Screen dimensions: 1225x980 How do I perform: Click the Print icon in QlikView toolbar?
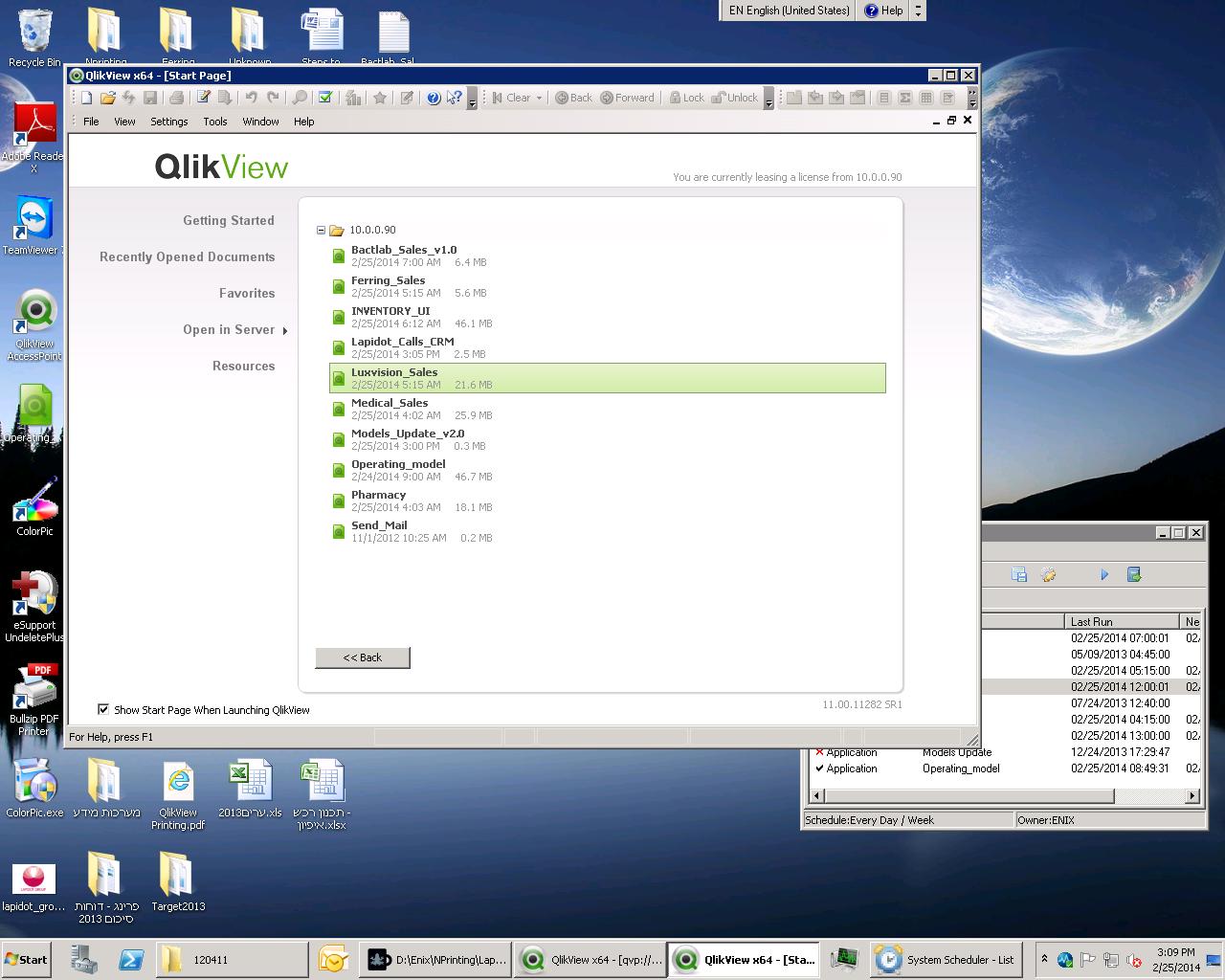[177, 98]
